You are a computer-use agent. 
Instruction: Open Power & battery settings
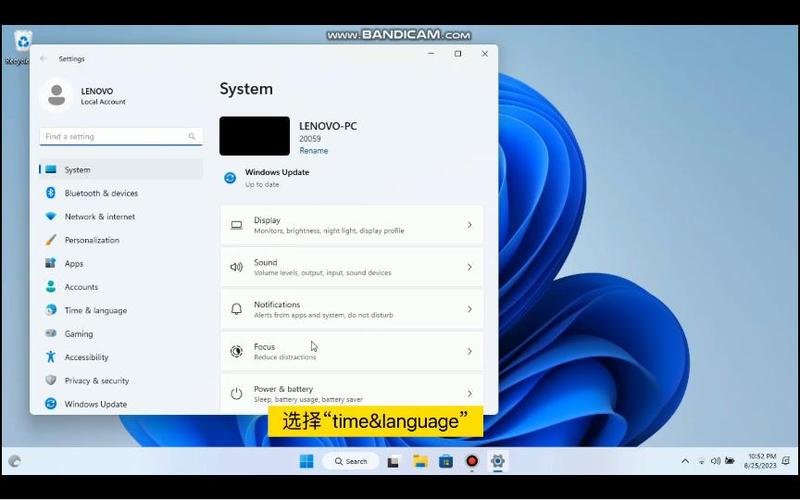pyautogui.click(x=352, y=393)
